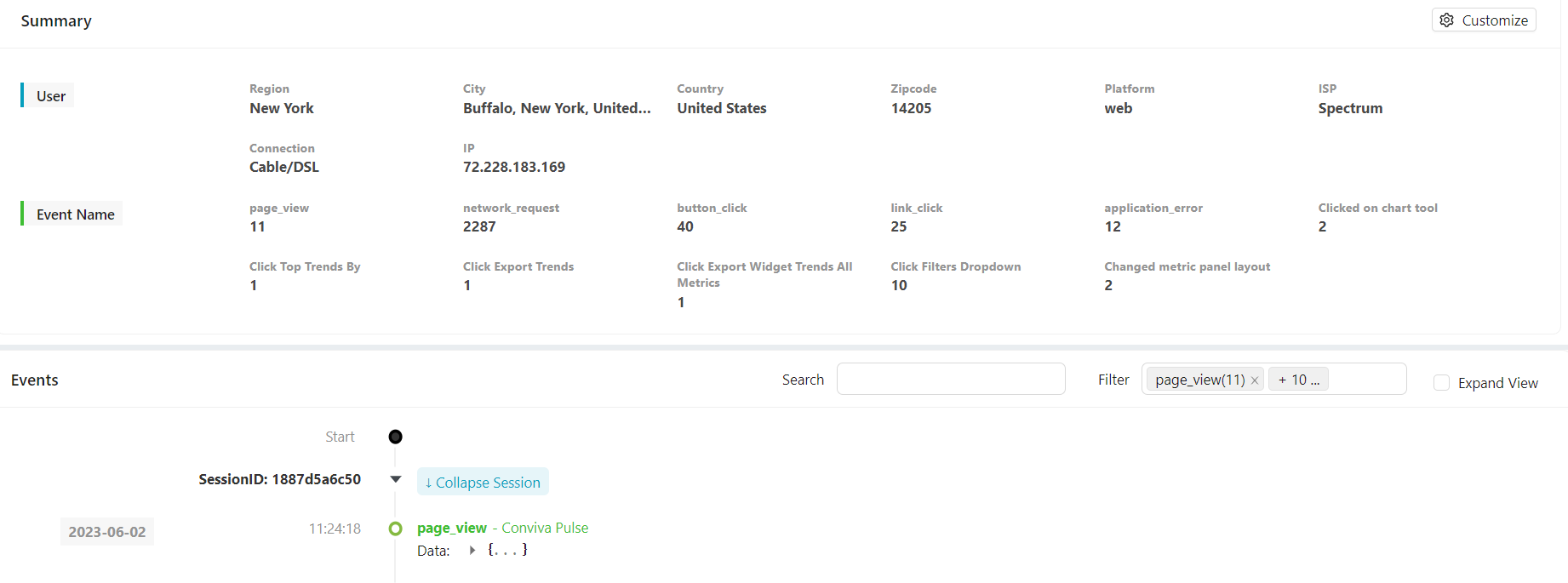Click the Click Filters Dropdown count
Screen dimensions: 1568x583
pyautogui.click(x=899, y=285)
